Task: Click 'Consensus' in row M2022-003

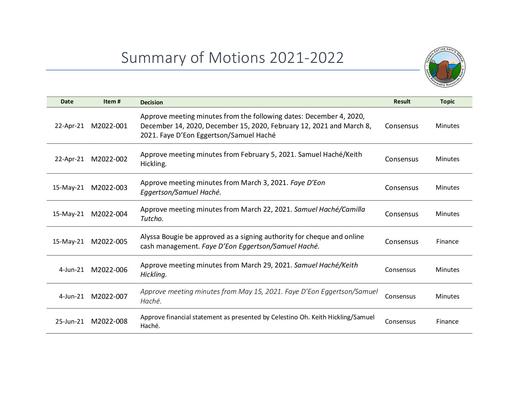Action: [401, 188]
